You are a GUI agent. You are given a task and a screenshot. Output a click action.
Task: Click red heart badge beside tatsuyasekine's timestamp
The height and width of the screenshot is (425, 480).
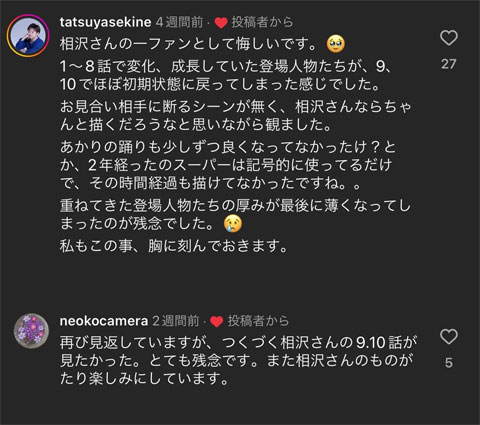(221, 23)
